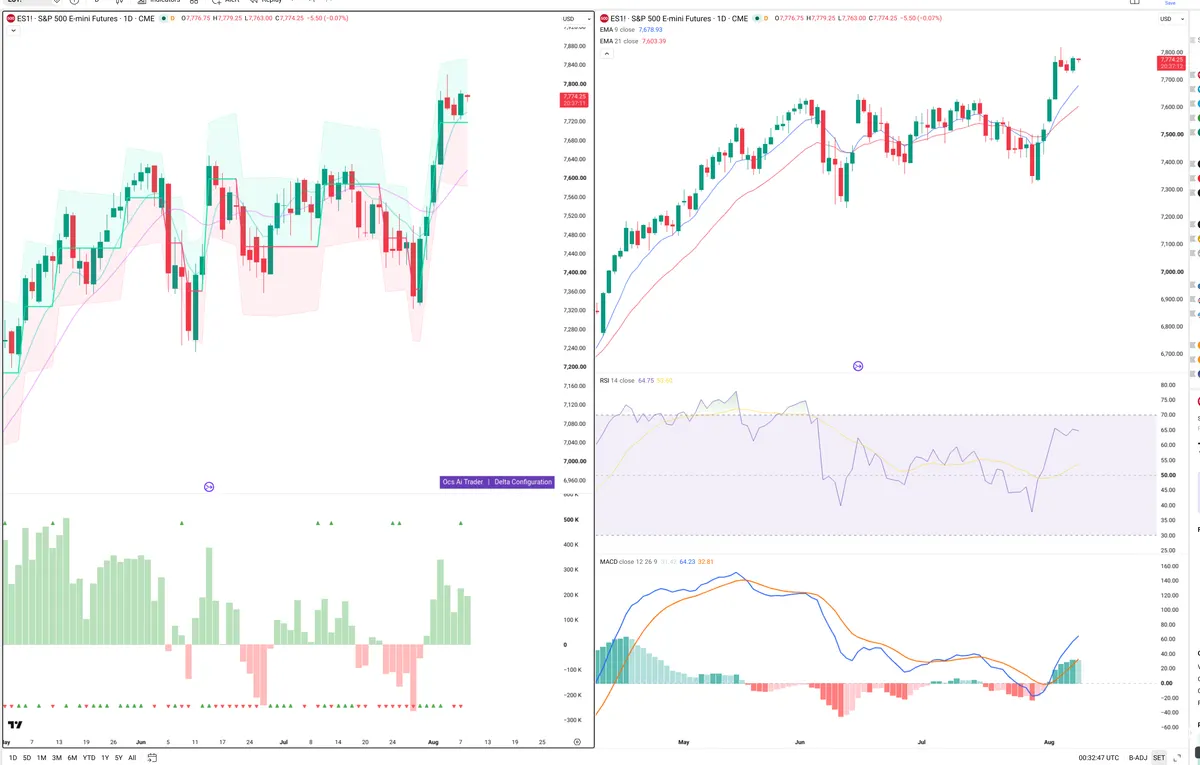Click purple contract marker on right chart

(x=858, y=367)
